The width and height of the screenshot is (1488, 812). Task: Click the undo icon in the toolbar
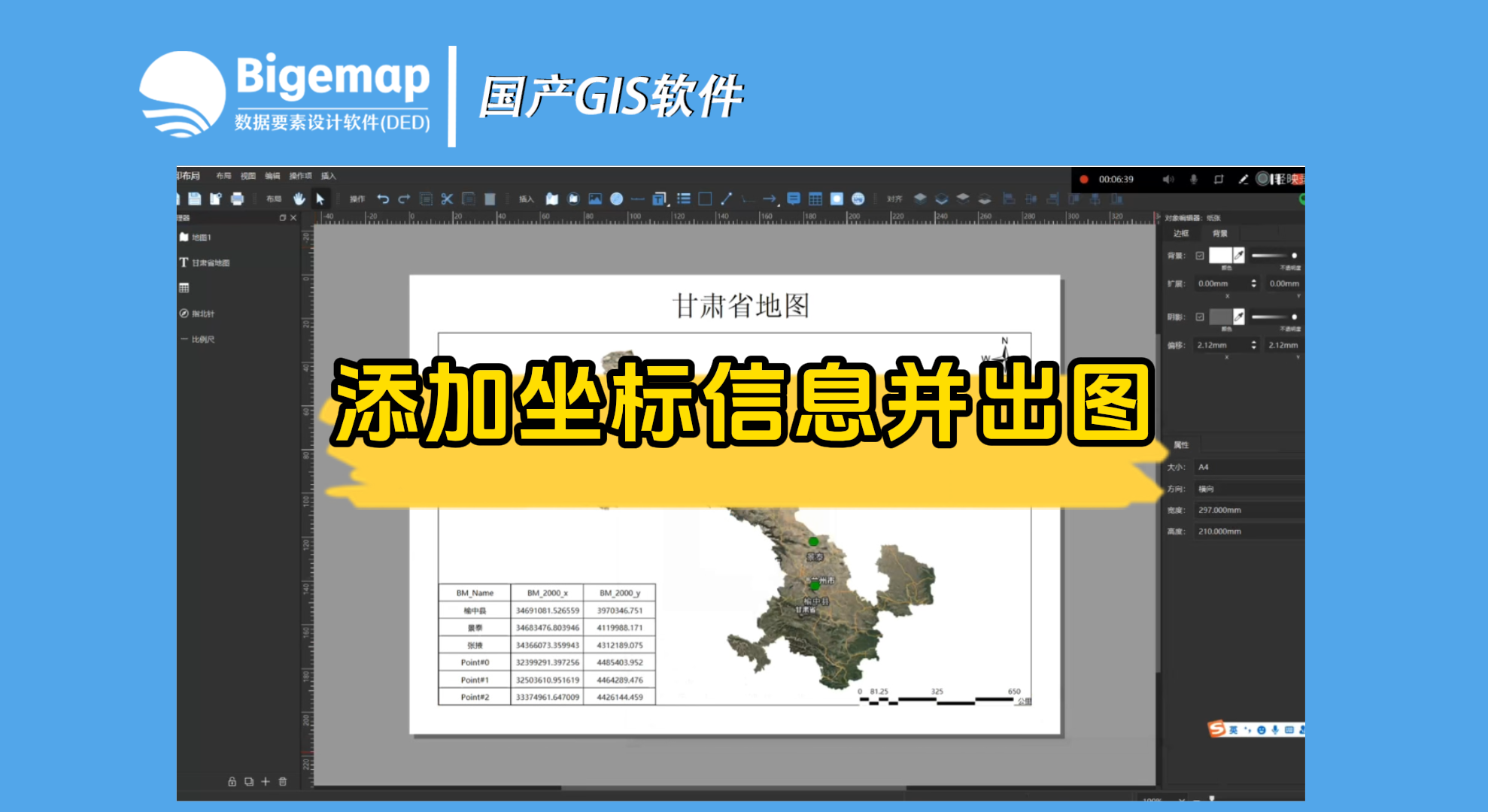(x=384, y=198)
